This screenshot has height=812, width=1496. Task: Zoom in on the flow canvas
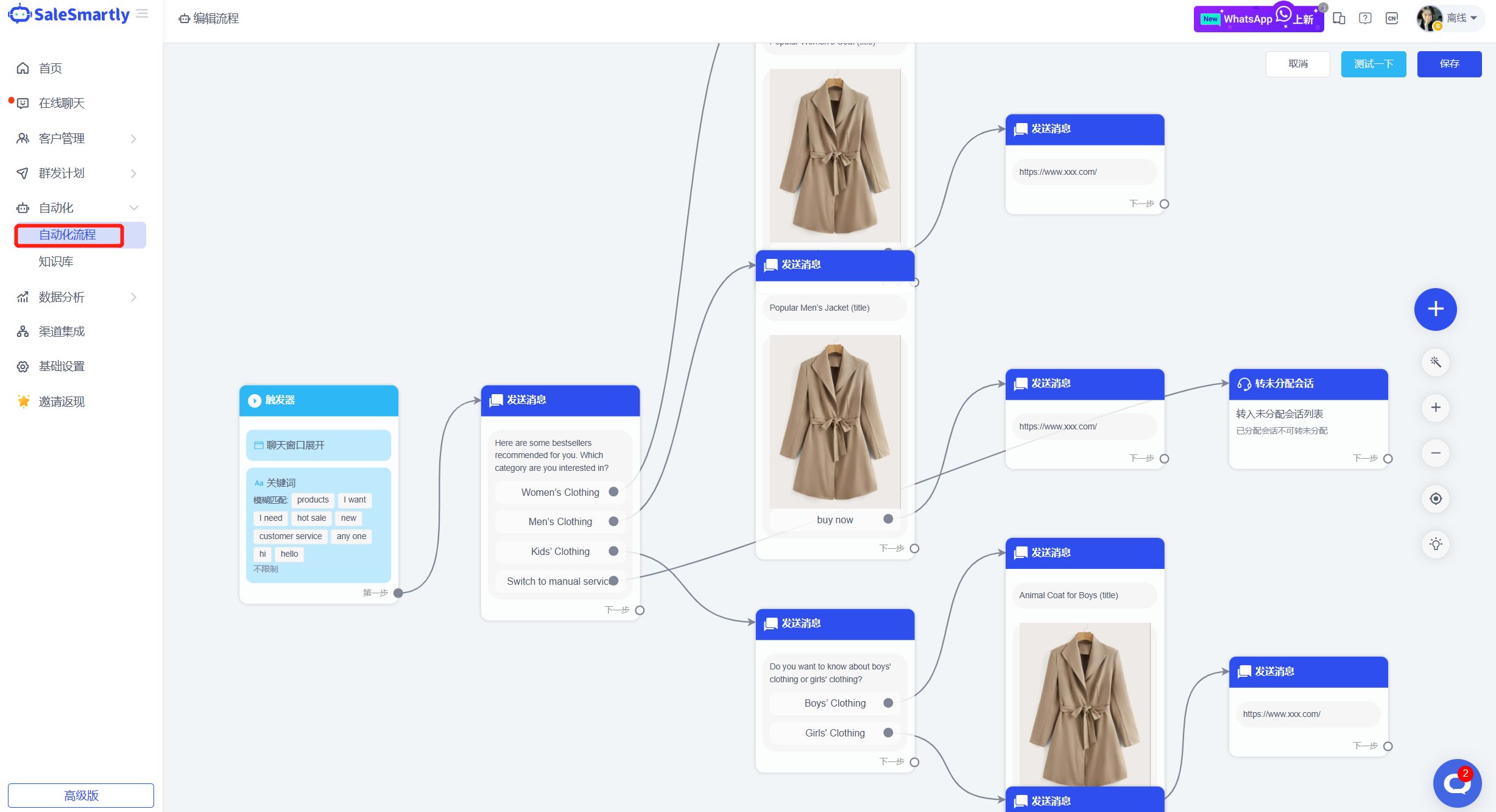[x=1435, y=408]
